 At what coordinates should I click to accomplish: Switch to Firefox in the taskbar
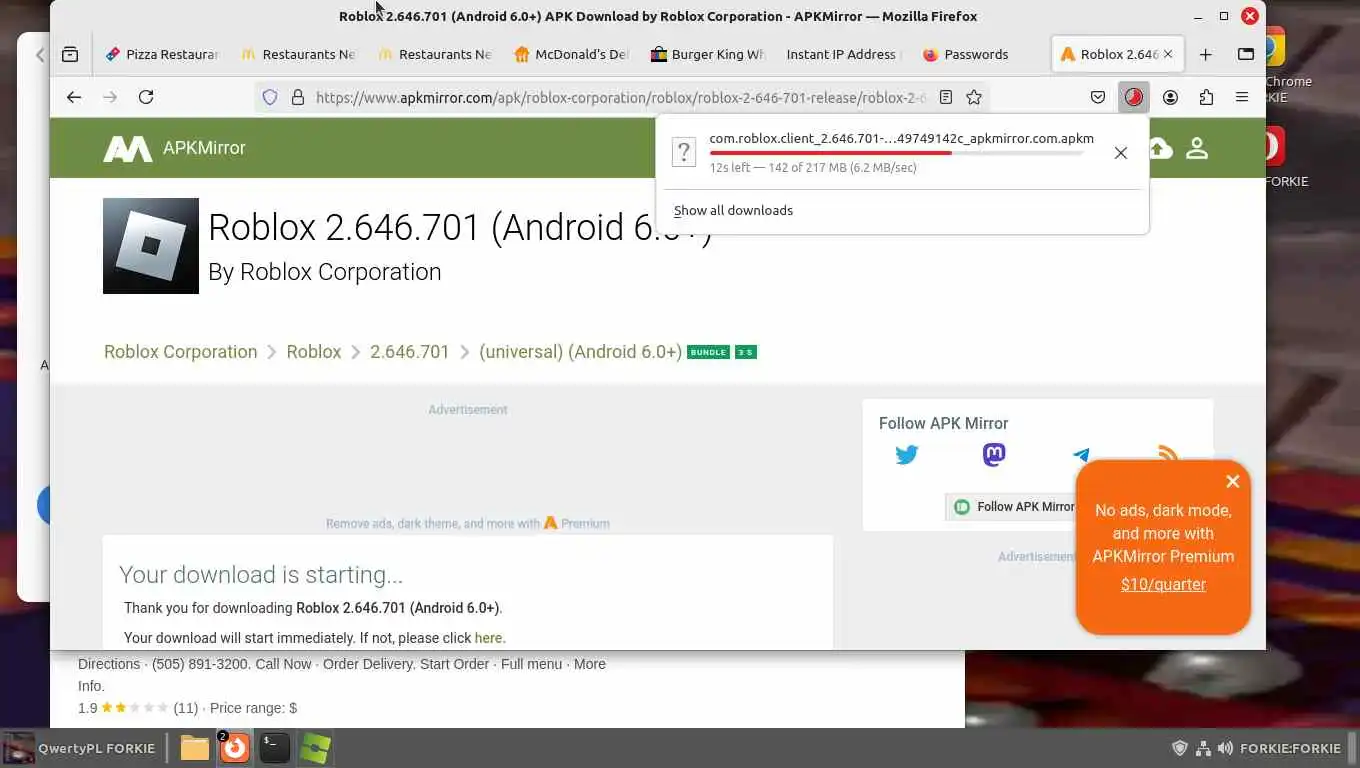pos(235,747)
